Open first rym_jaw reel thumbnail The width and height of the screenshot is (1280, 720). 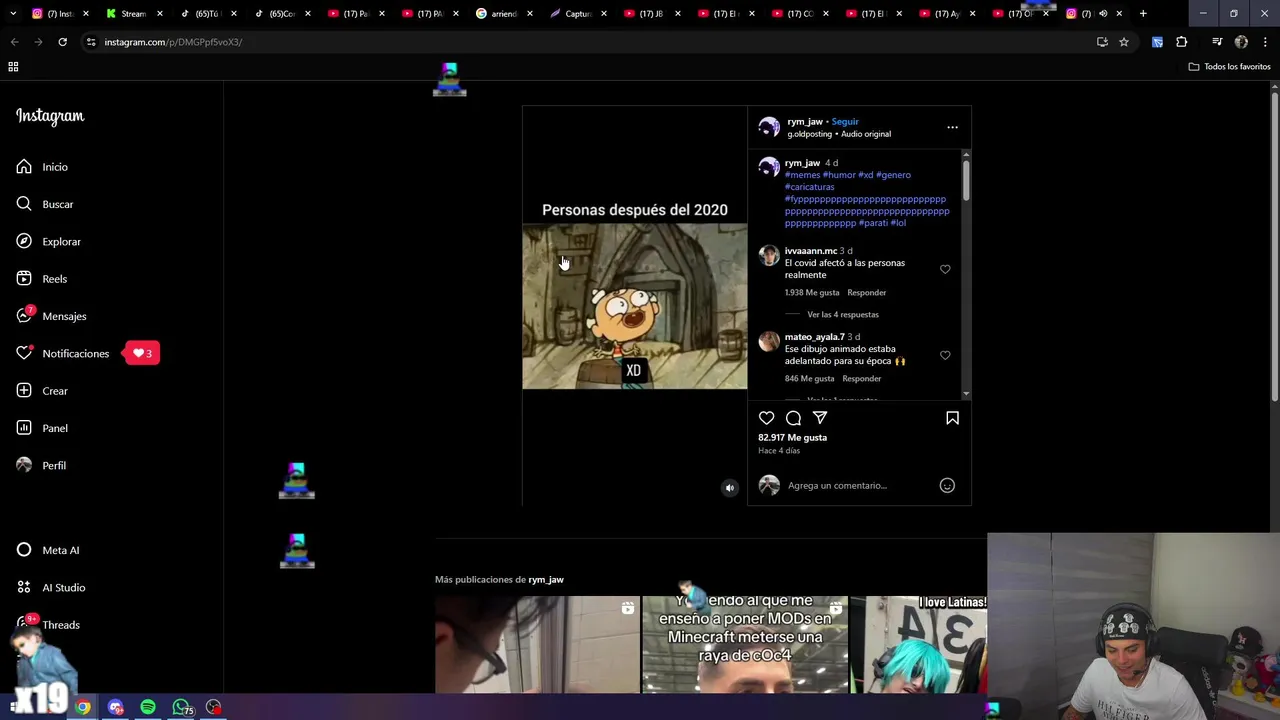click(537, 645)
